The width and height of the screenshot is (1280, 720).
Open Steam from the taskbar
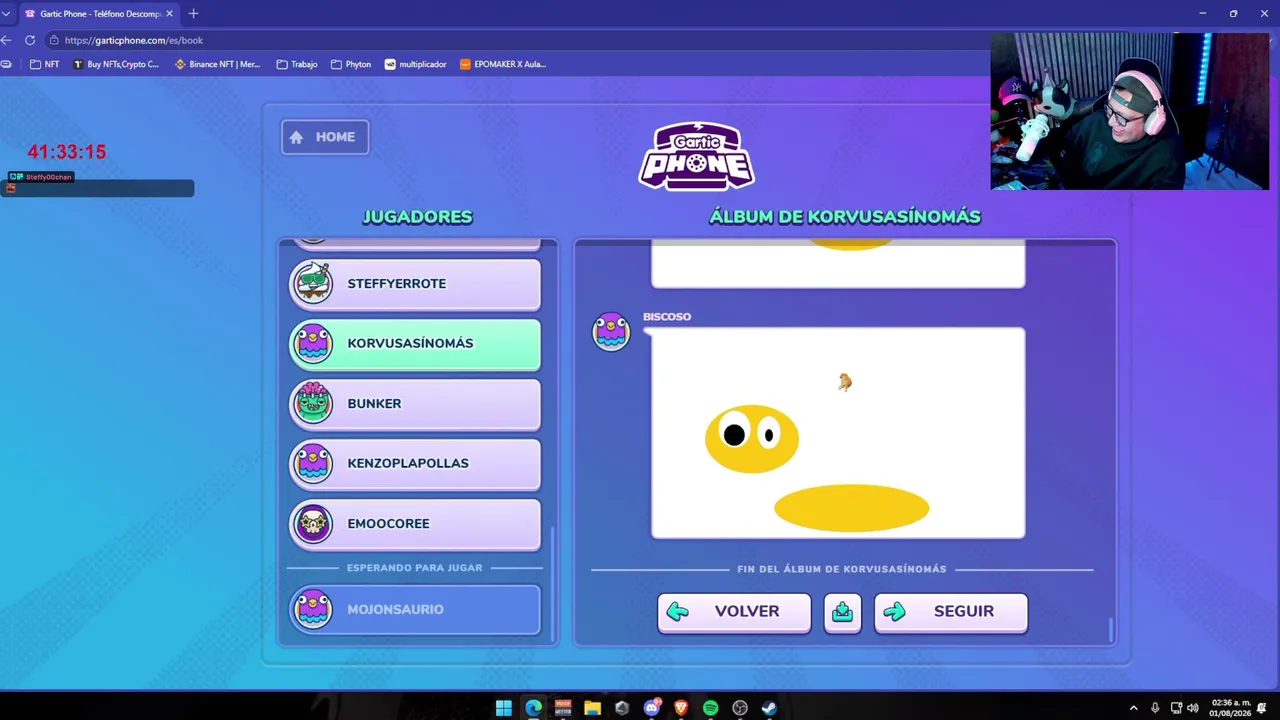click(x=769, y=708)
